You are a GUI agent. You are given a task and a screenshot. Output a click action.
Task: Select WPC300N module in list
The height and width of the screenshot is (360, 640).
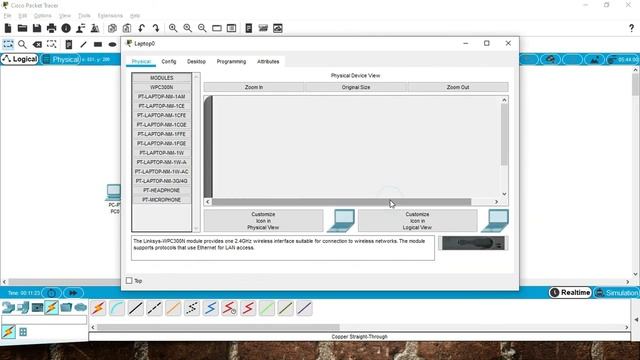pyautogui.click(x=162, y=87)
